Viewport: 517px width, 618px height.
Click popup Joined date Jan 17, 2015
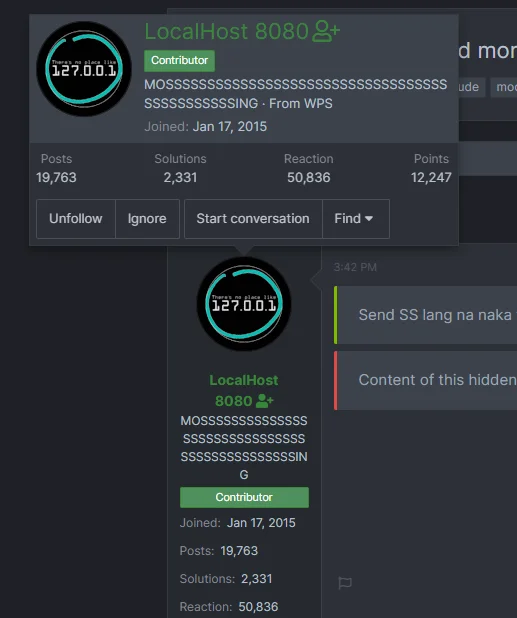(230, 127)
